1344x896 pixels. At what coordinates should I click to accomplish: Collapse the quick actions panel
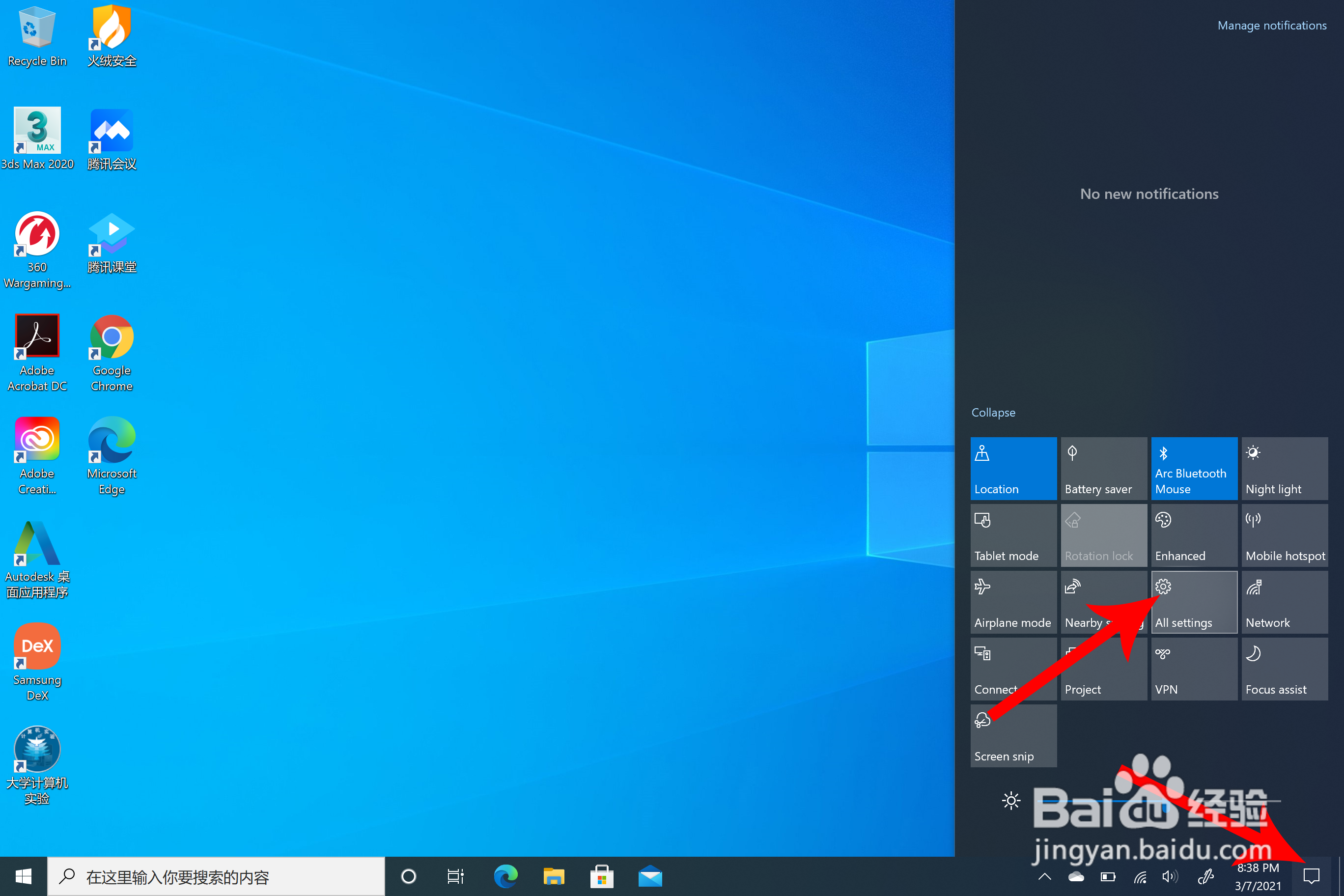click(993, 413)
